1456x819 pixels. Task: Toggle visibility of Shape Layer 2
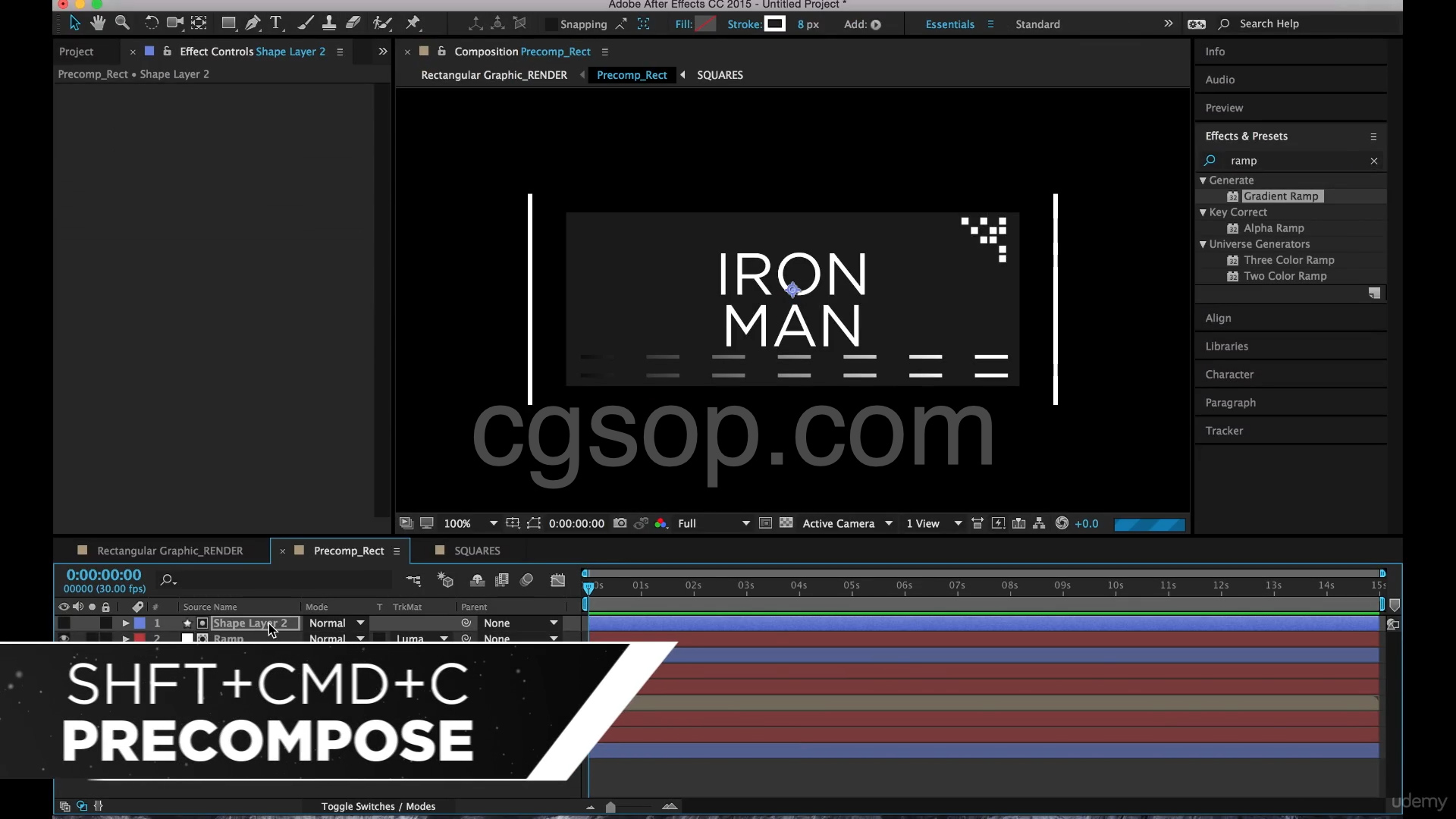tap(64, 623)
